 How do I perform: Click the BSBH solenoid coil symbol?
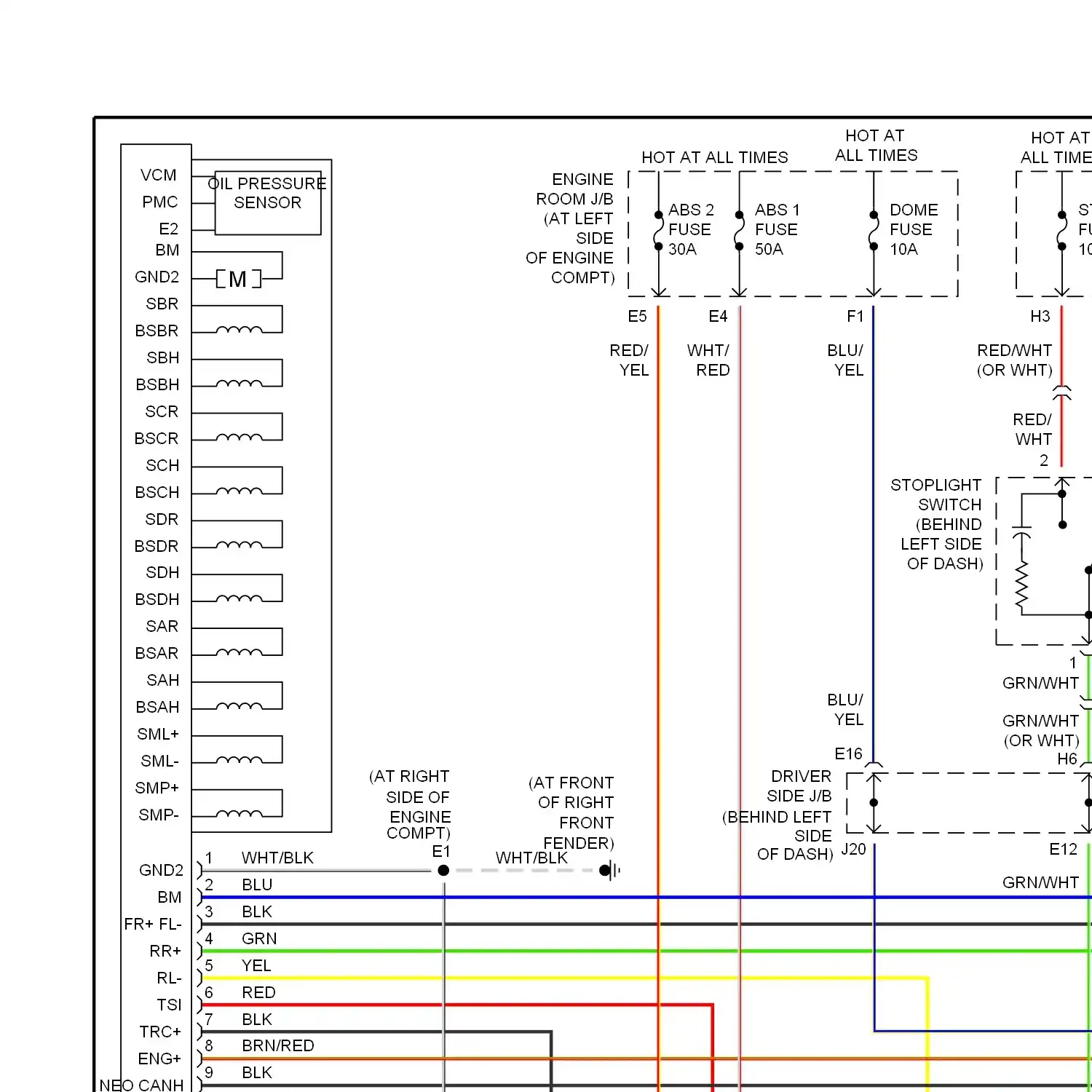pos(240,384)
